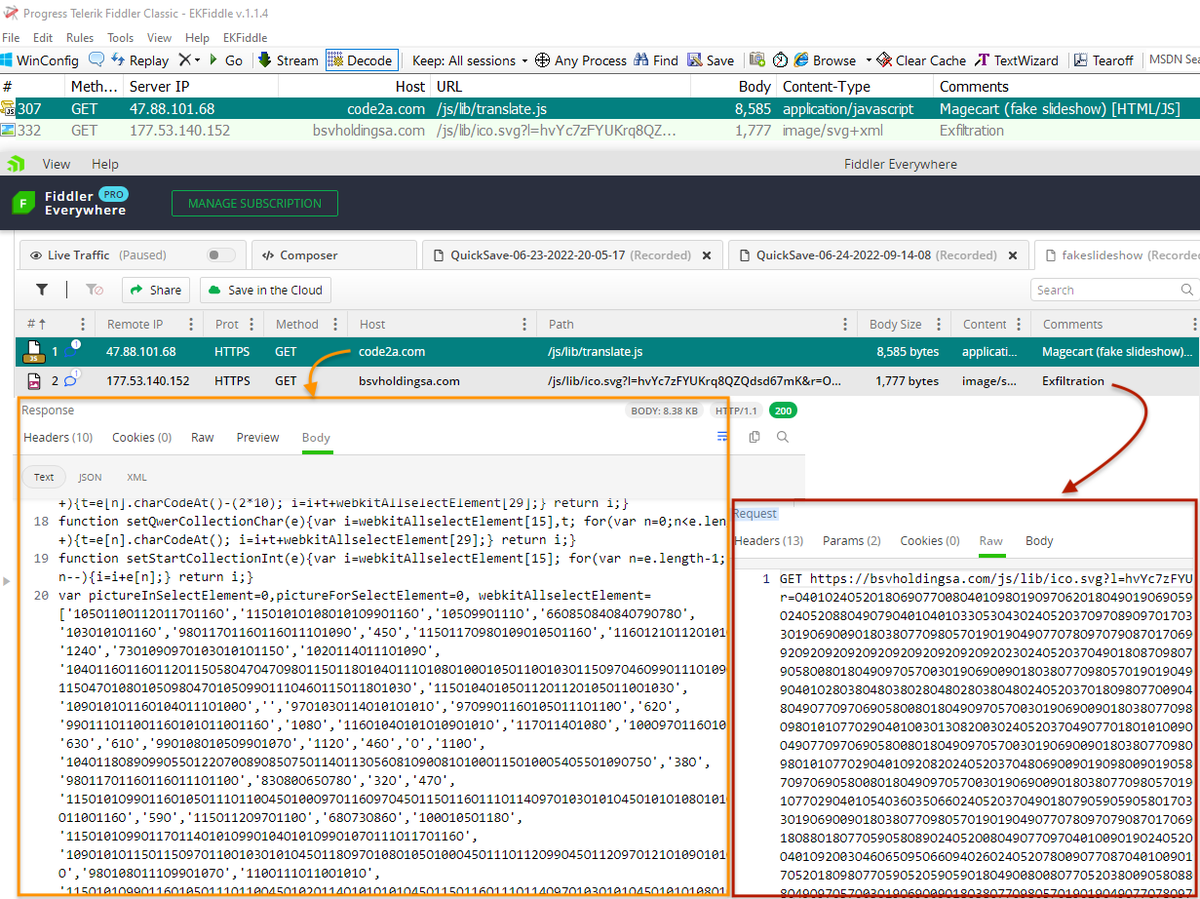Click the timer clock icon in Fiddler Classic
This screenshot has width=1200, height=899.
click(779, 60)
